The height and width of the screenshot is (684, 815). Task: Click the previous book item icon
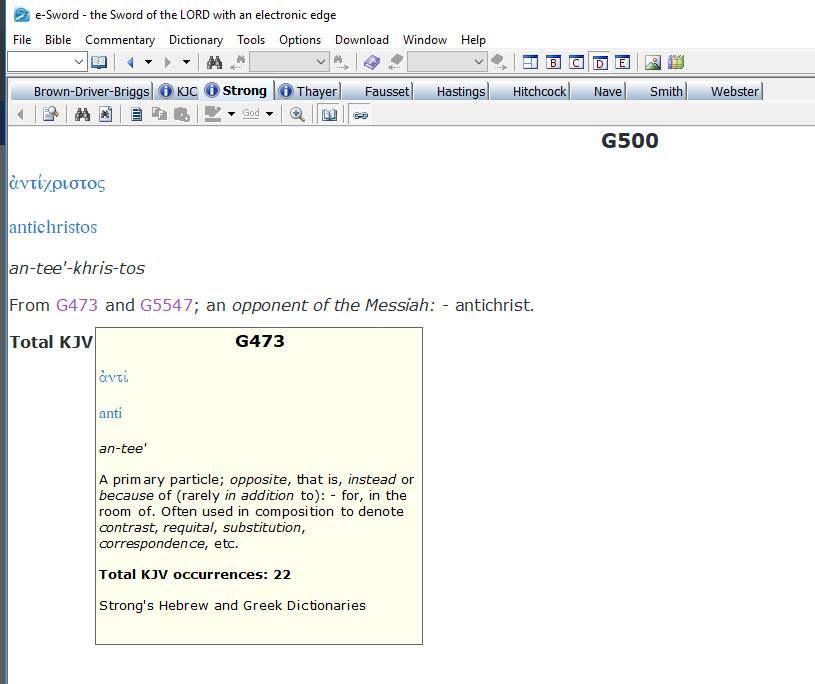click(x=396, y=62)
